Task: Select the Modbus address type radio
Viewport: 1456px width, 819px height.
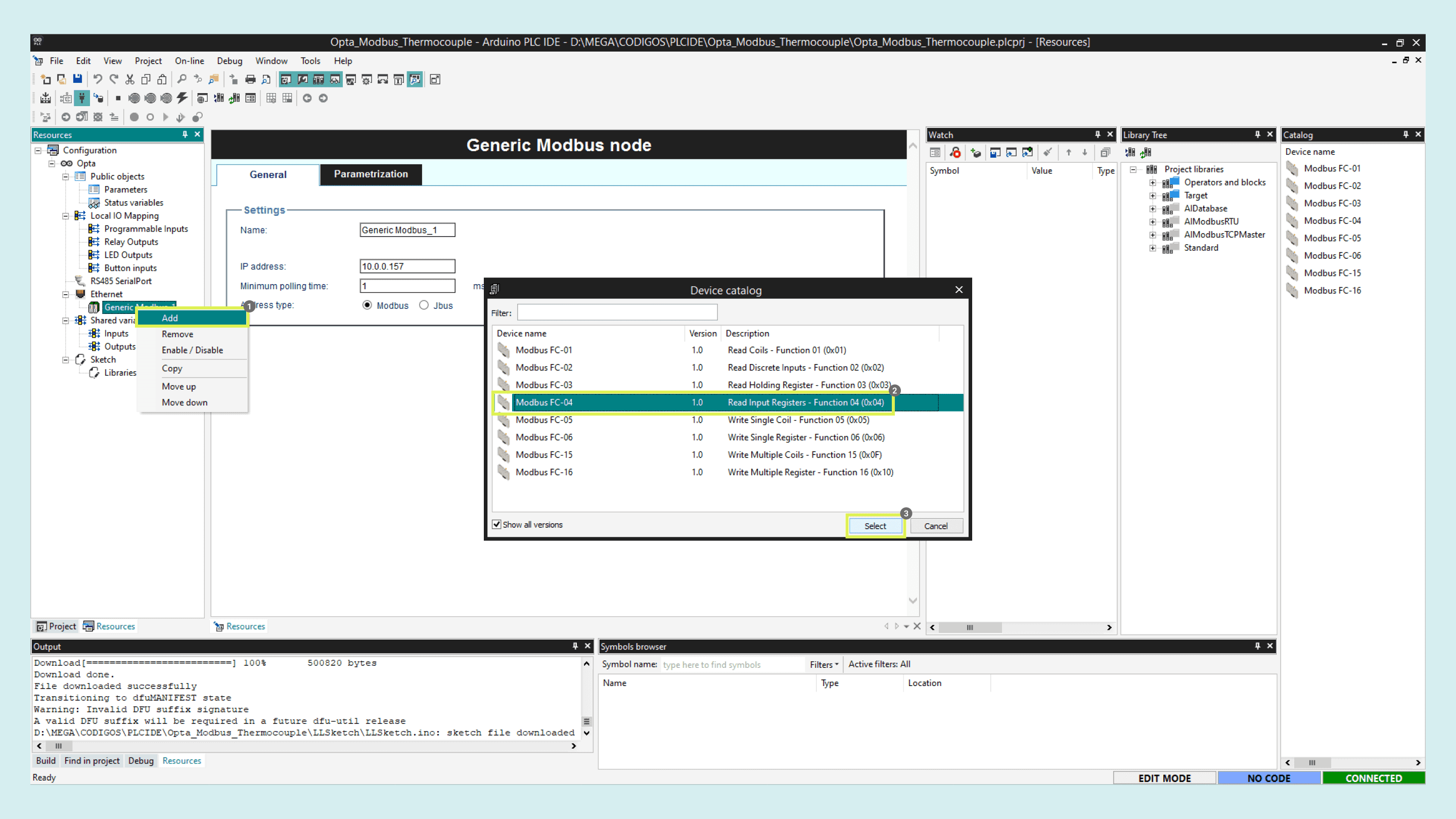Action: tap(368, 305)
